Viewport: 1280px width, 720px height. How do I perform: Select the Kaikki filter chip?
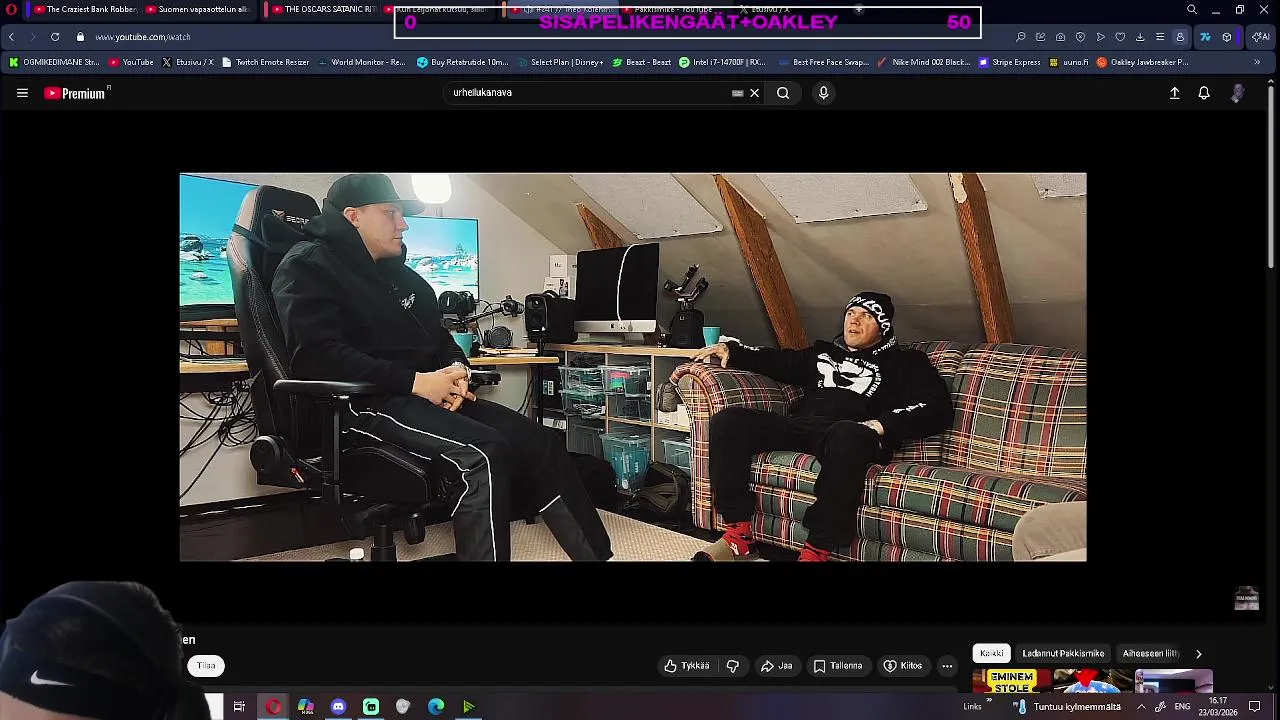coord(992,653)
